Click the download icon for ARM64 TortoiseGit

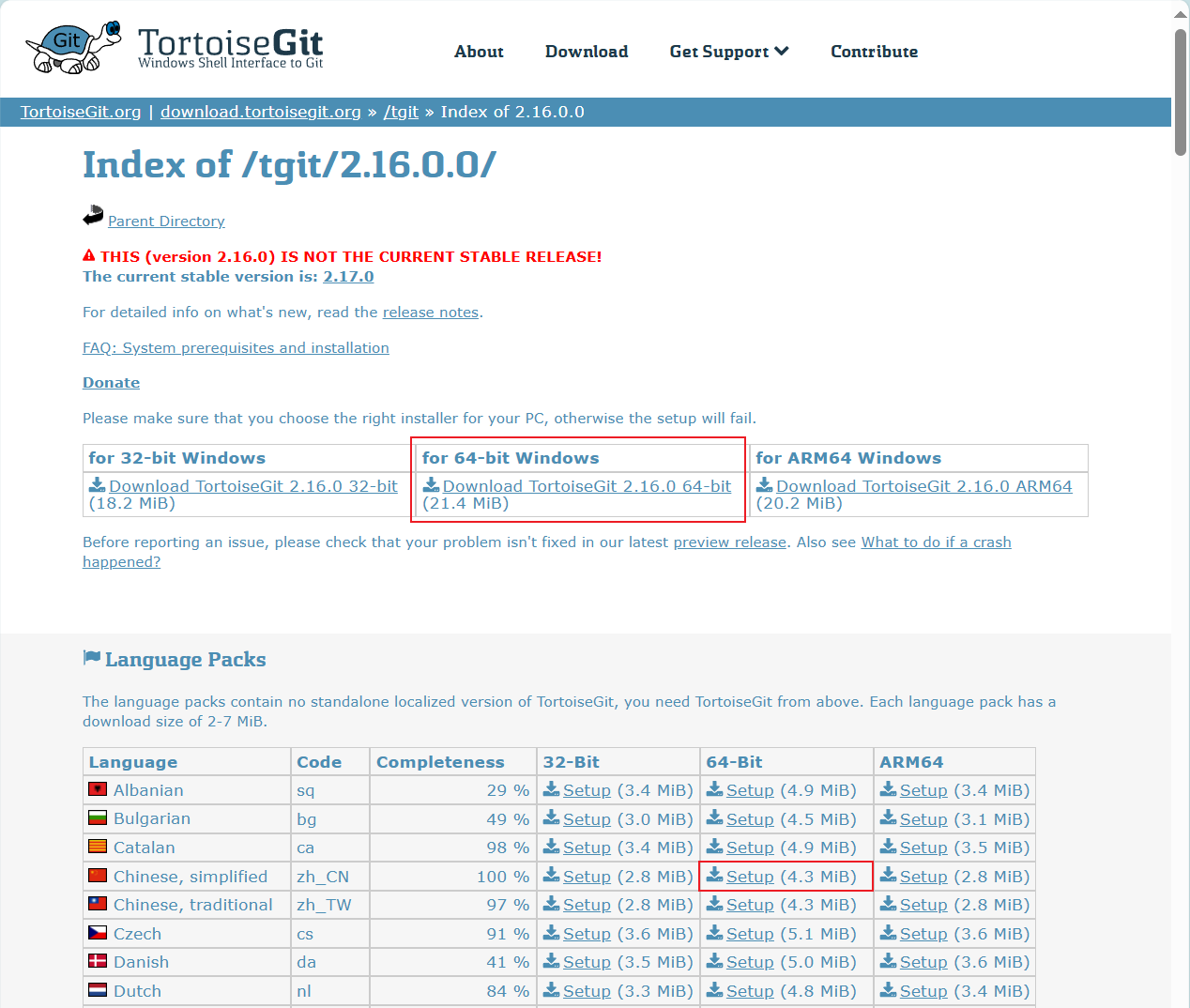pyautogui.click(x=765, y=485)
